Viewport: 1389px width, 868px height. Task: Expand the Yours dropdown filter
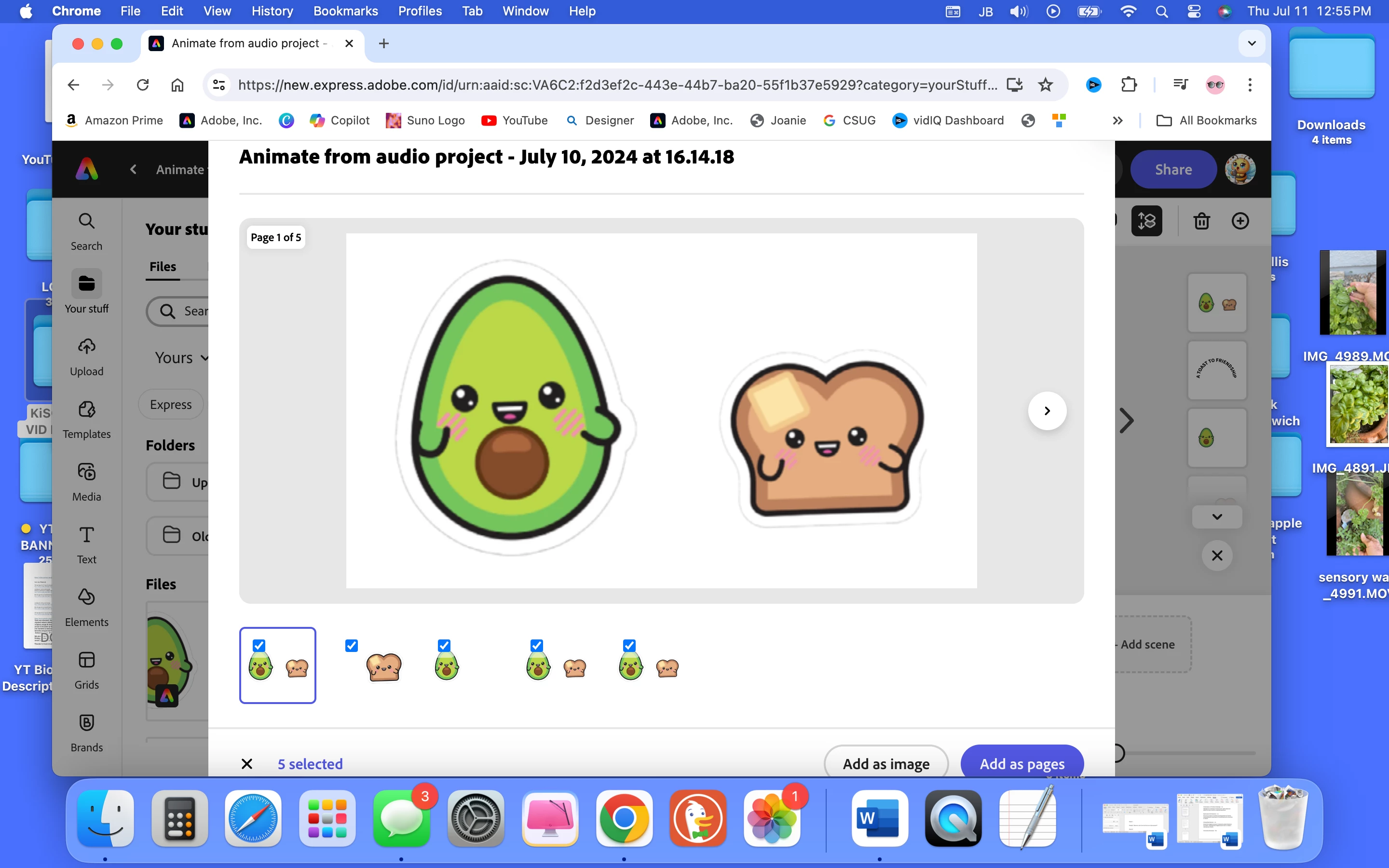pos(181,358)
